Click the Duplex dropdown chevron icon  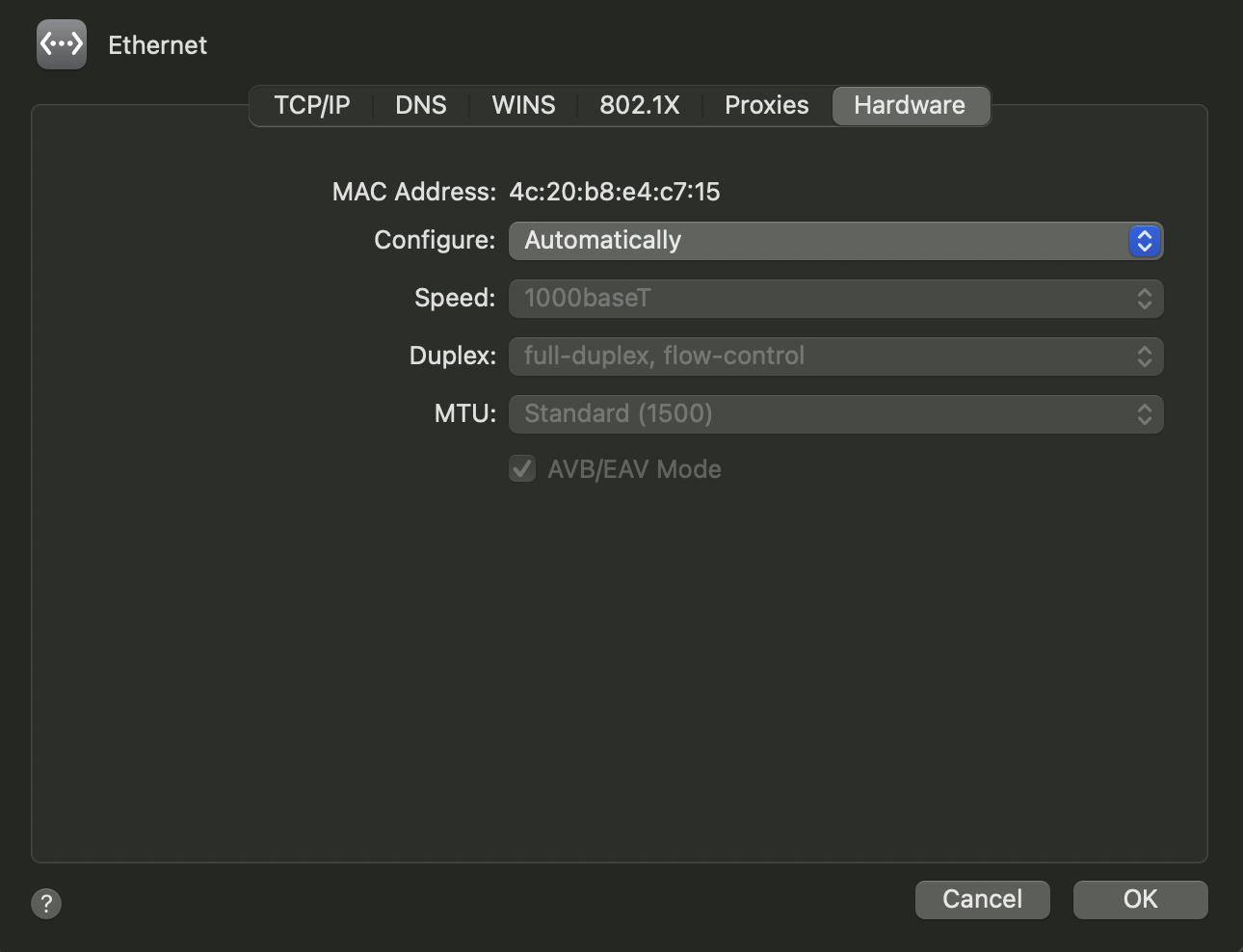click(x=1145, y=356)
